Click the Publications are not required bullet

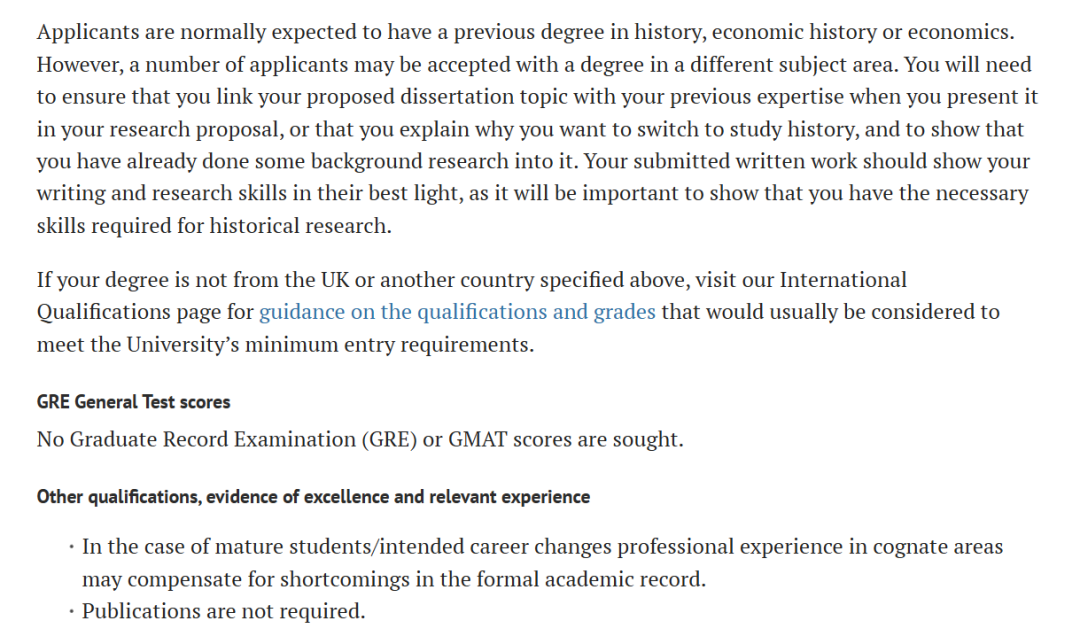[x=223, y=611]
